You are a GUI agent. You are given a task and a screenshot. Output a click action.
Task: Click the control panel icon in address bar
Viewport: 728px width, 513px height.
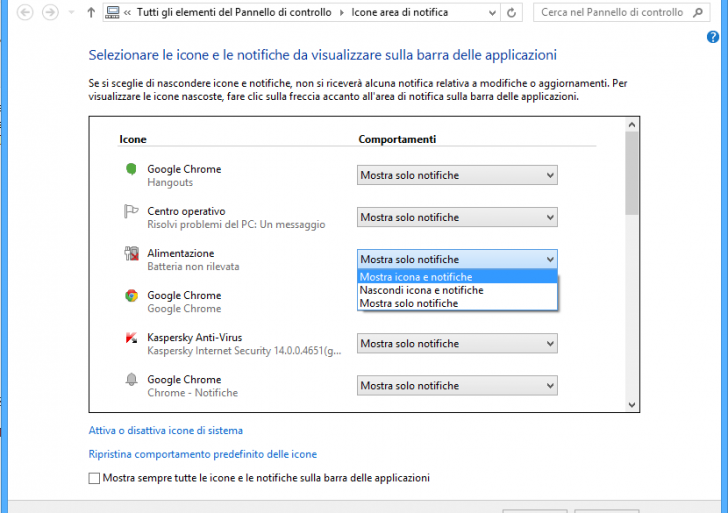click(112, 13)
